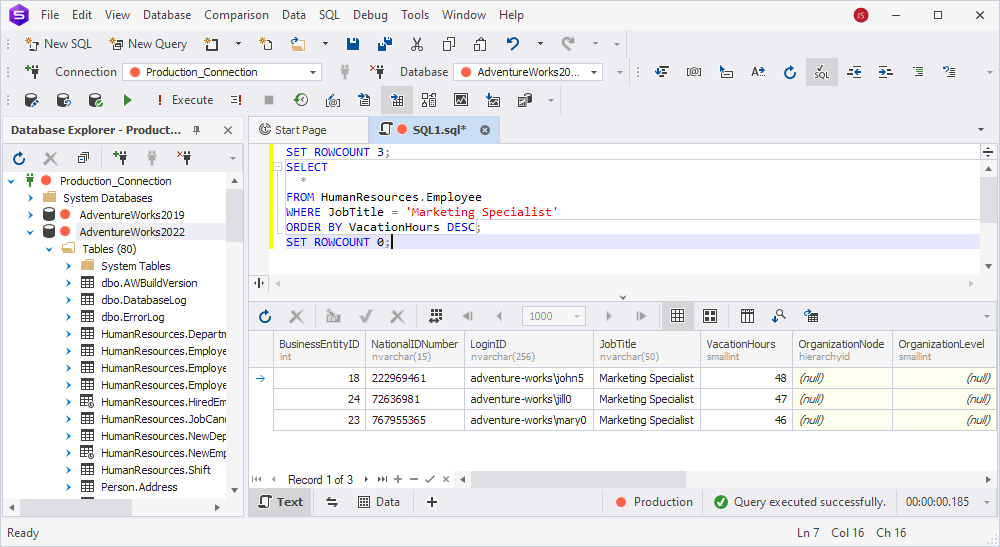Screen dimensions: 1000x547
Task: Open the Comparison menu
Action: tap(237, 15)
